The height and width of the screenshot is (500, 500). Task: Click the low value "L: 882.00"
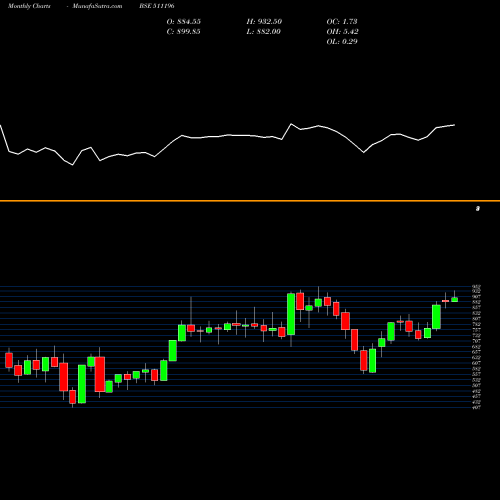click(264, 32)
